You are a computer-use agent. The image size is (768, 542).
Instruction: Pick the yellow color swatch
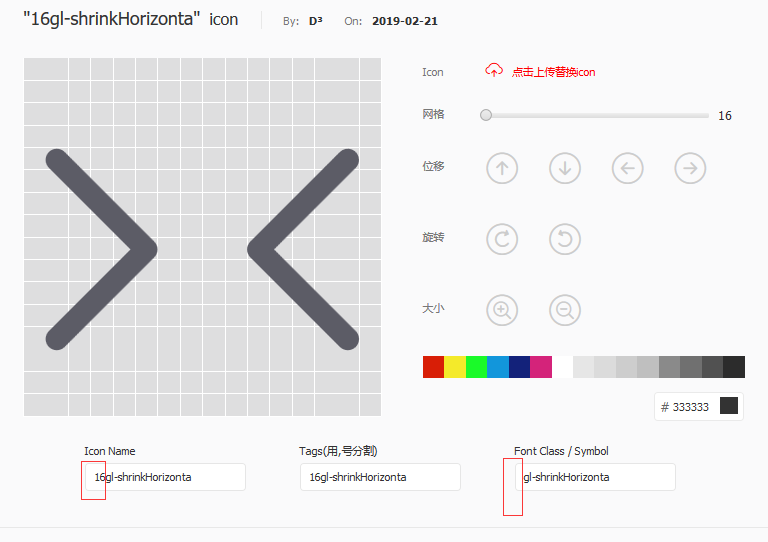tap(455, 367)
